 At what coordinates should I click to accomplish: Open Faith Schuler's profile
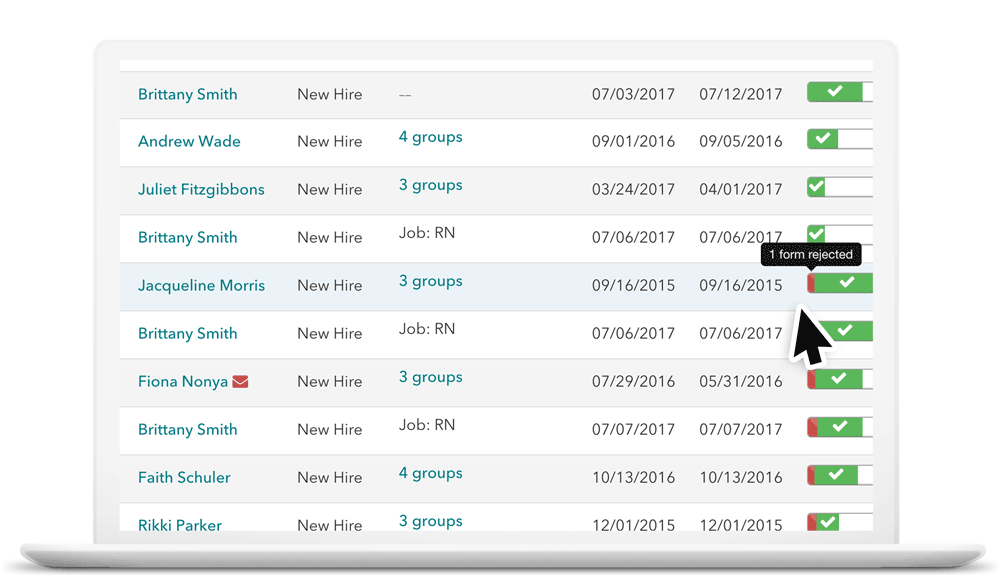click(x=184, y=477)
